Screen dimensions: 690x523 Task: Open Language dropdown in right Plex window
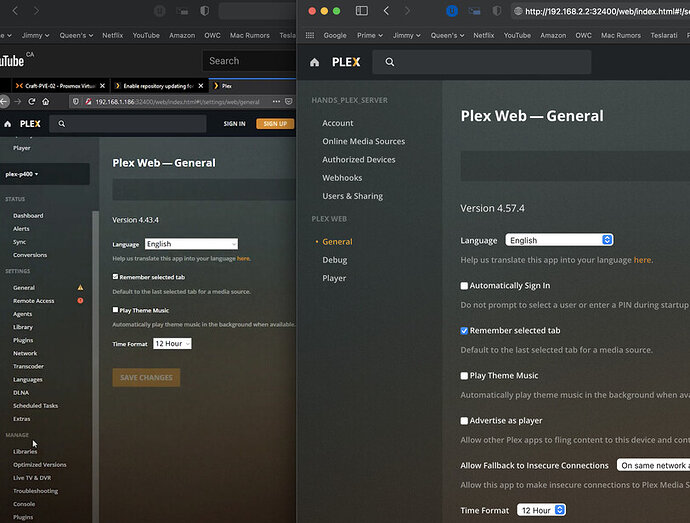click(x=559, y=240)
